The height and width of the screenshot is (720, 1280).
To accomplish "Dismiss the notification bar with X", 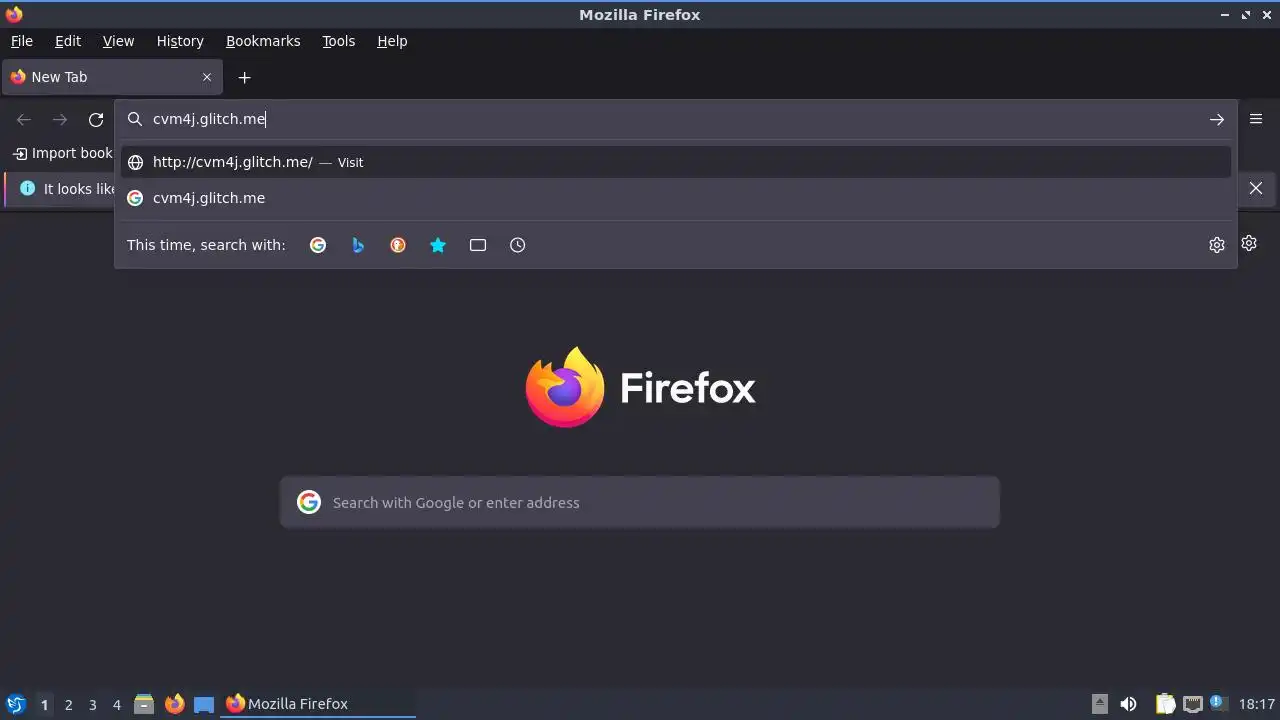I will point(1256,188).
